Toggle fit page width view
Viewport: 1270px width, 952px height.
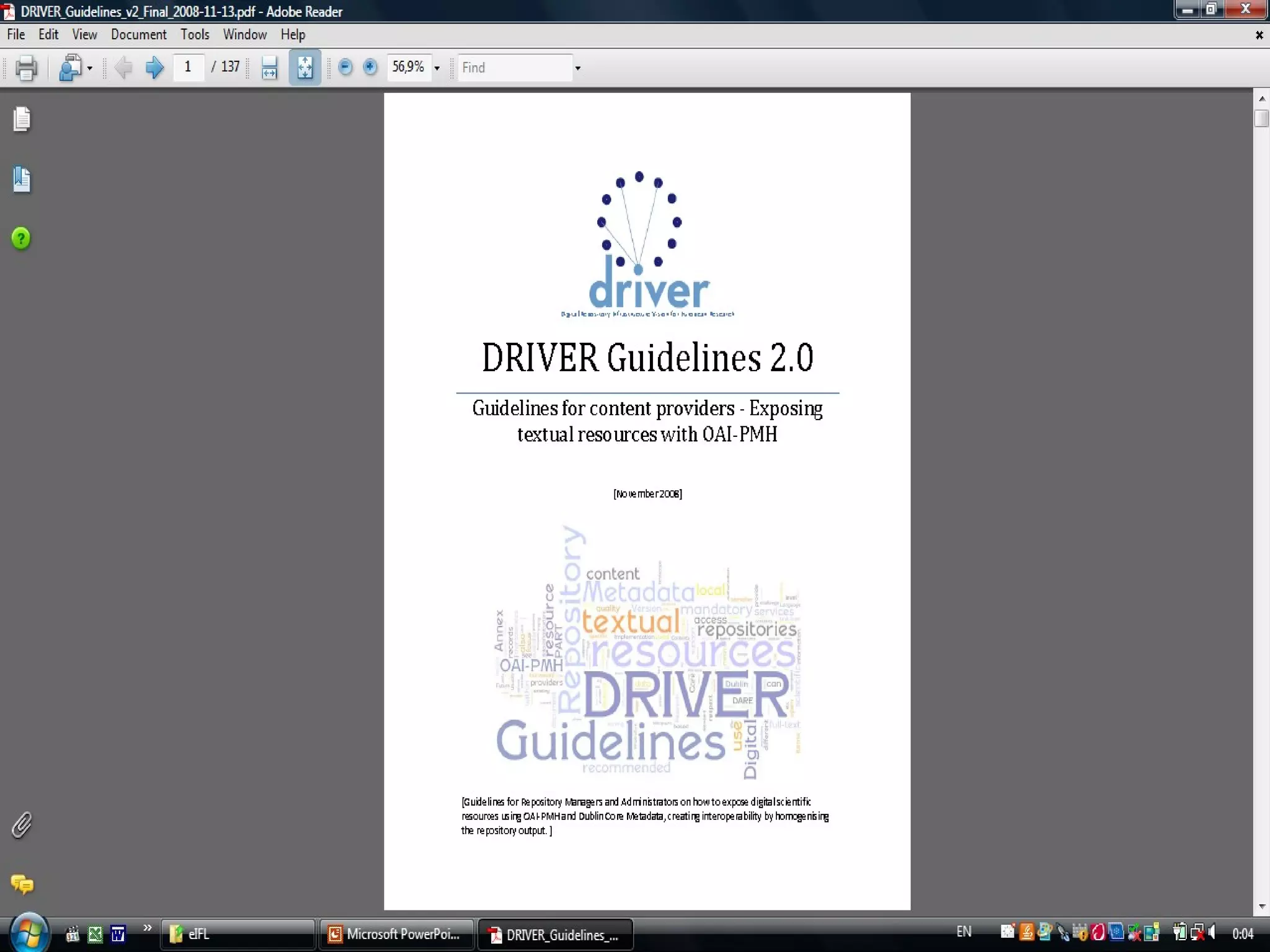click(x=269, y=68)
